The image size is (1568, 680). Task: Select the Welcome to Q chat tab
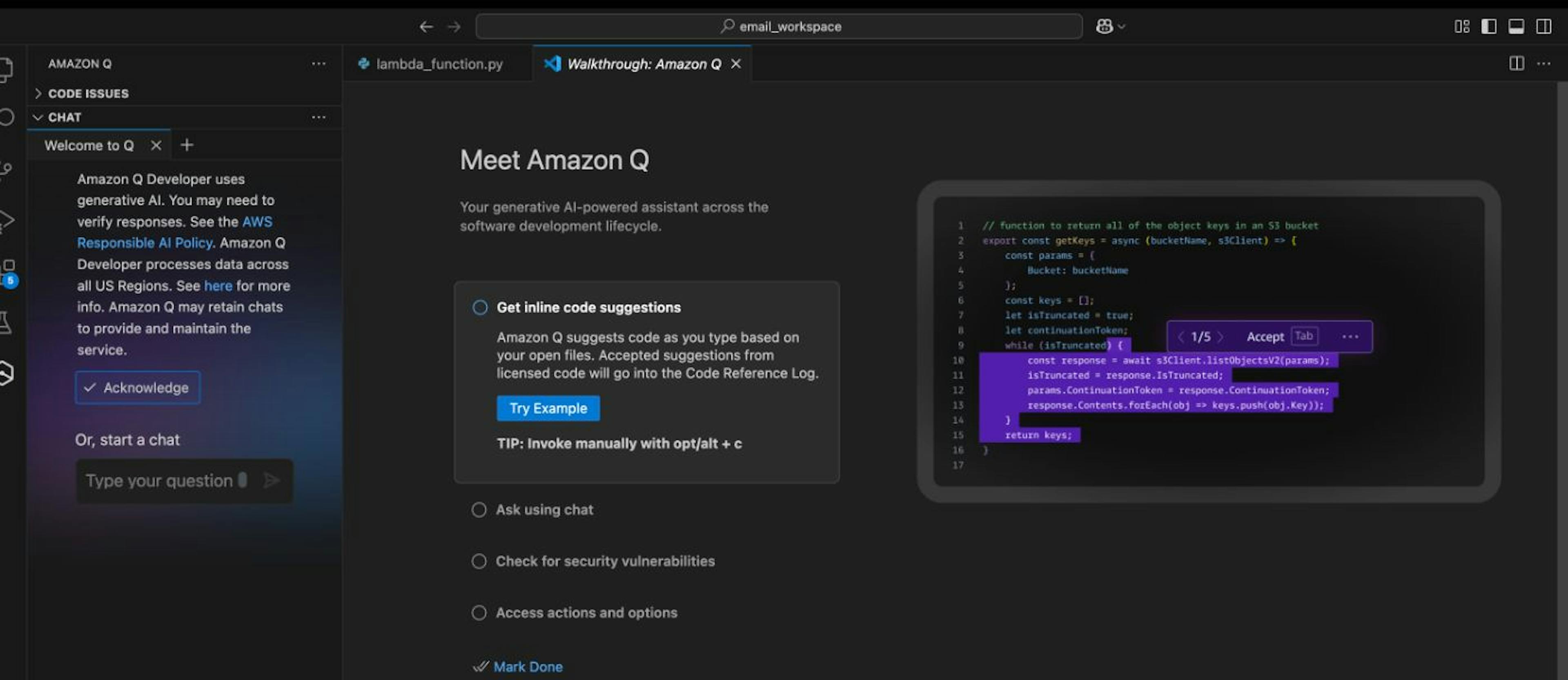(89, 145)
